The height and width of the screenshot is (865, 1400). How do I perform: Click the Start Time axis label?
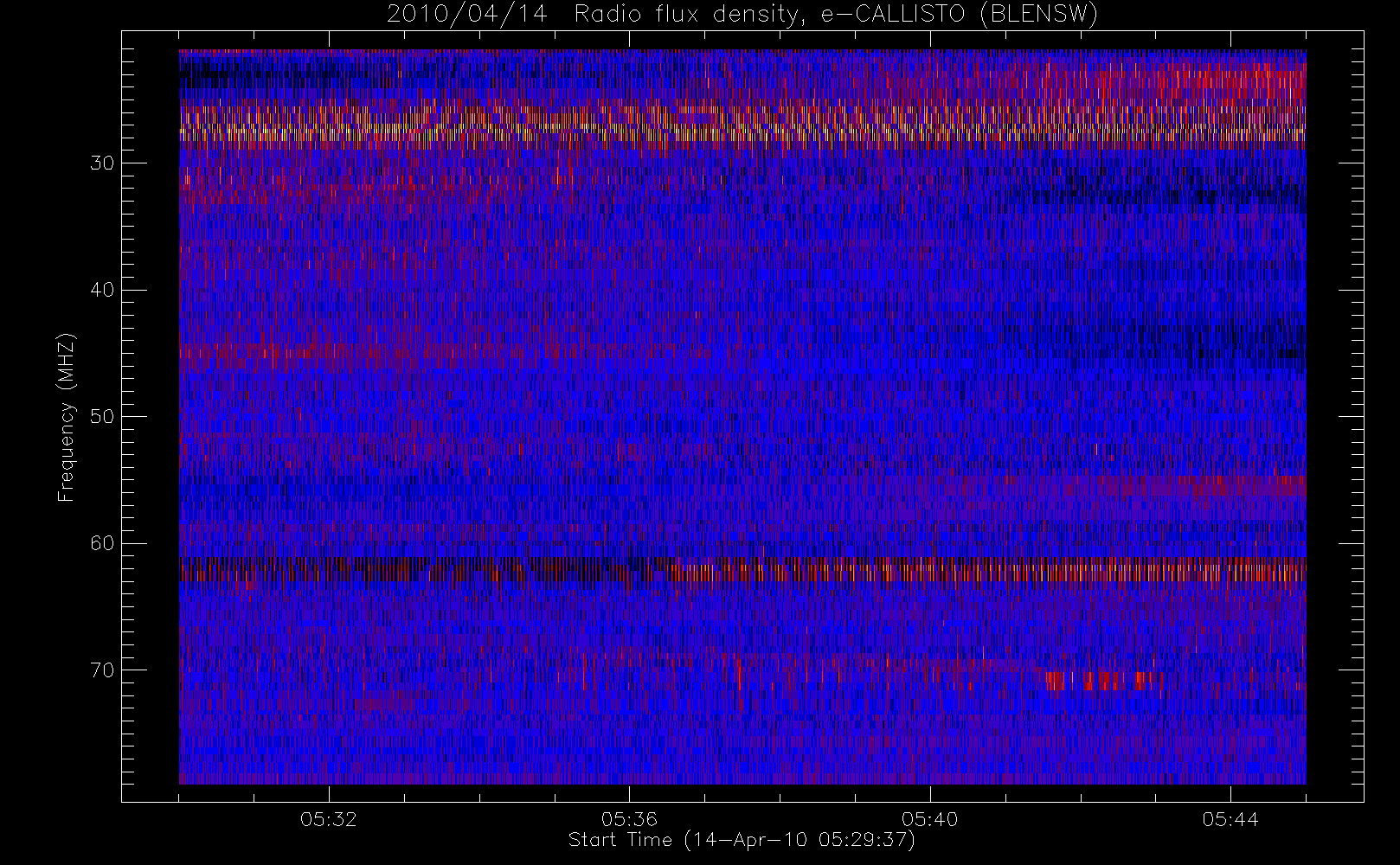pos(742,840)
